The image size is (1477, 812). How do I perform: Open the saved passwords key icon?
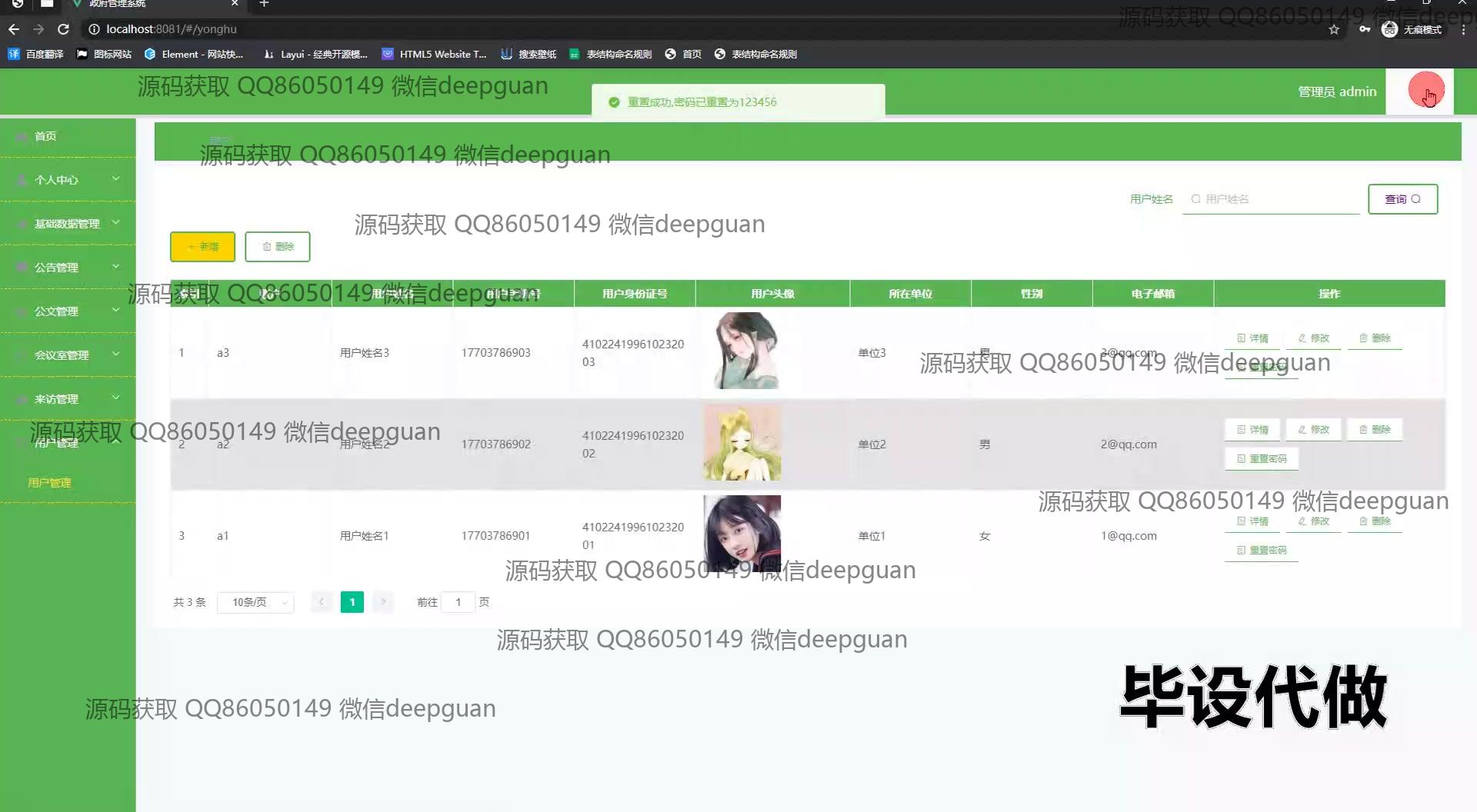(x=1364, y=29)
